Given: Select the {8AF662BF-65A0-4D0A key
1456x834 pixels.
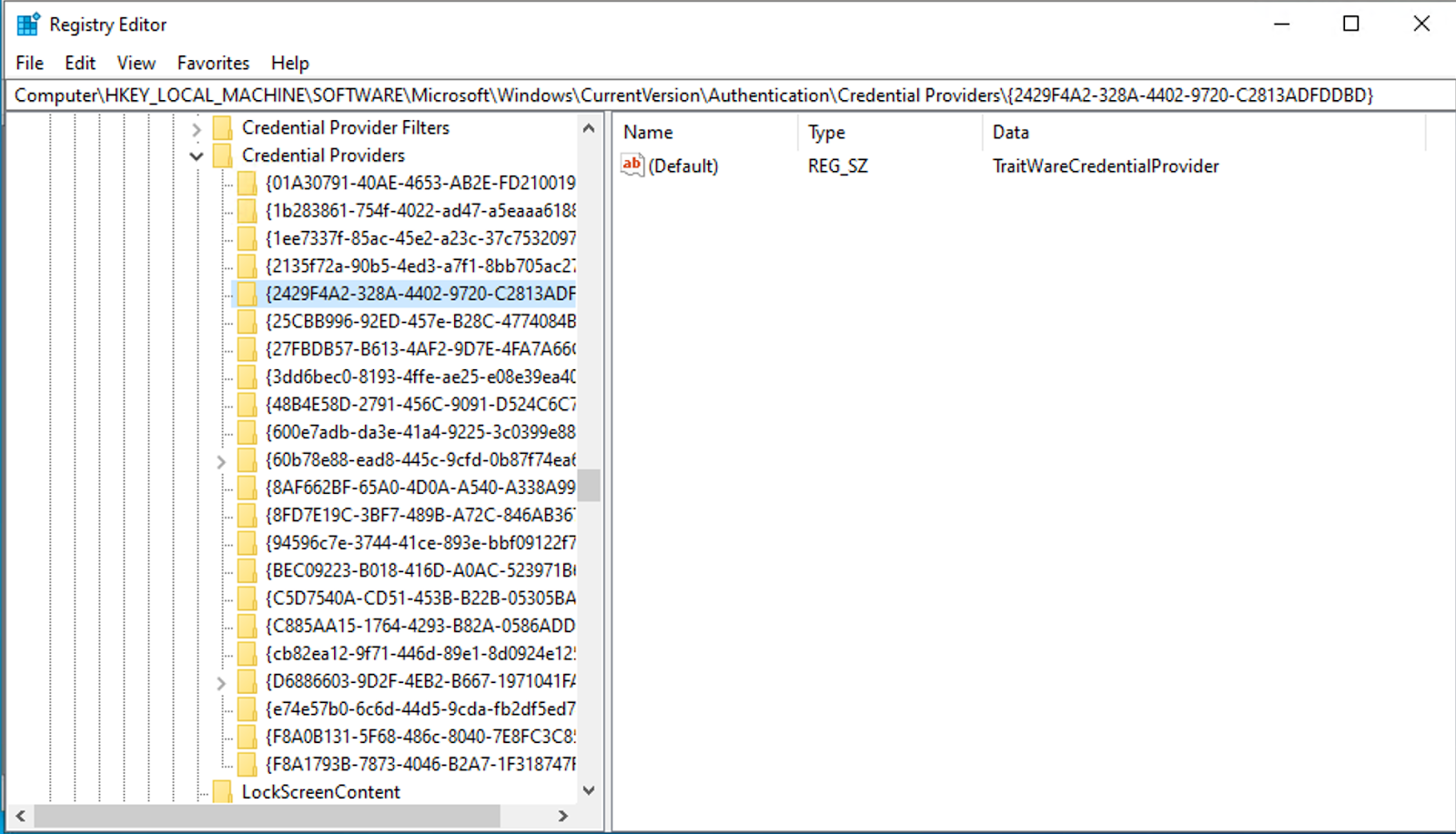Looking at the screenshot, I should coord(420,487).
